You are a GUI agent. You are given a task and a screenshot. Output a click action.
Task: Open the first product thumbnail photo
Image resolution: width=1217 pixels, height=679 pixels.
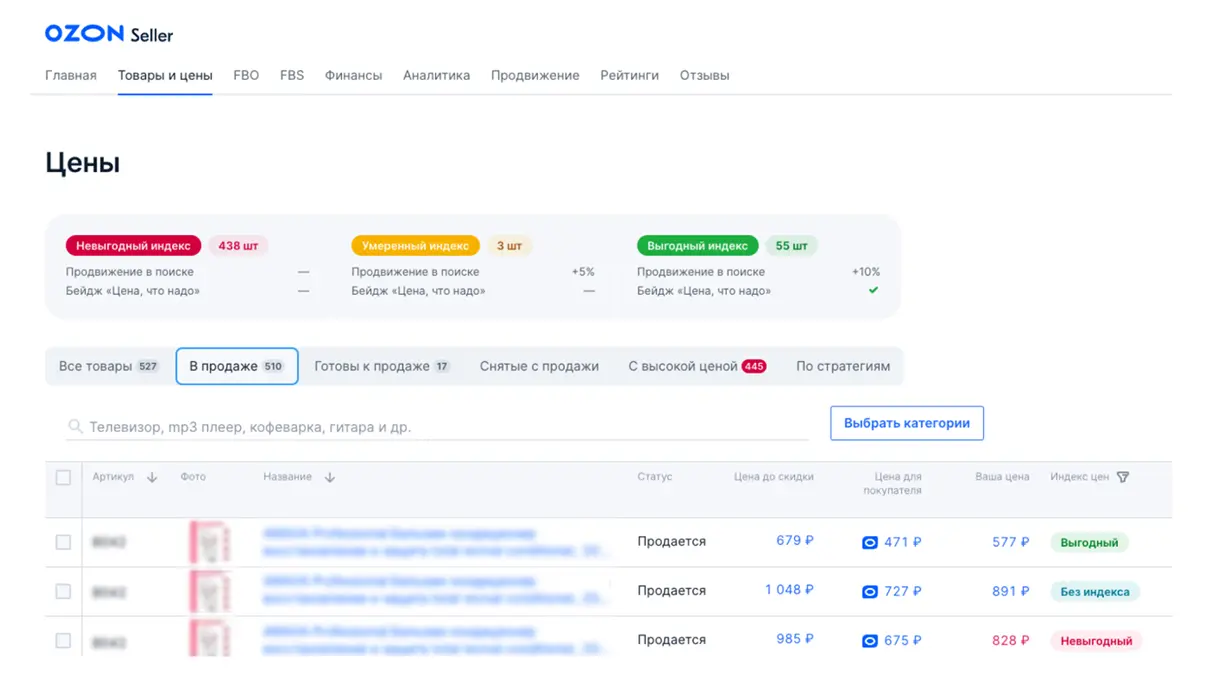209,542
